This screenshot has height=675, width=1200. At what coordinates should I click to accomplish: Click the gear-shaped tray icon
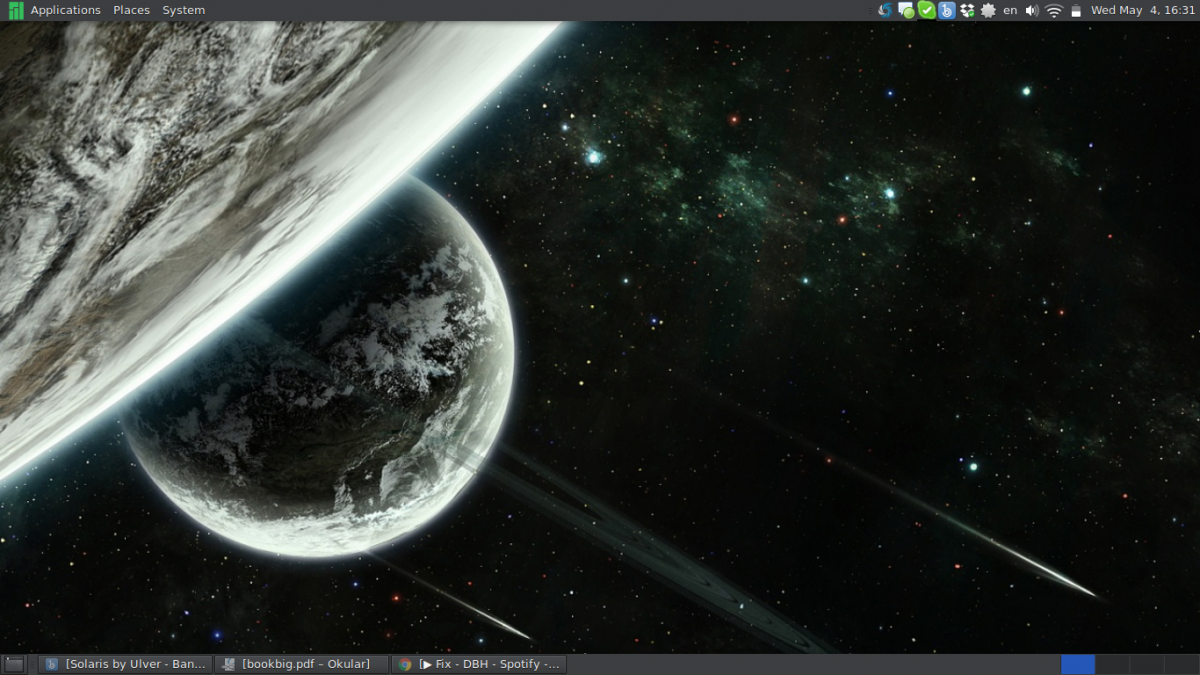988,10
